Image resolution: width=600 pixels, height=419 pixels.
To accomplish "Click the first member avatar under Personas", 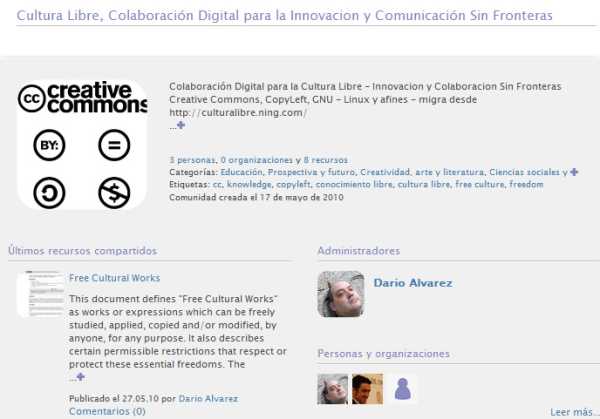I will [332, 389].
